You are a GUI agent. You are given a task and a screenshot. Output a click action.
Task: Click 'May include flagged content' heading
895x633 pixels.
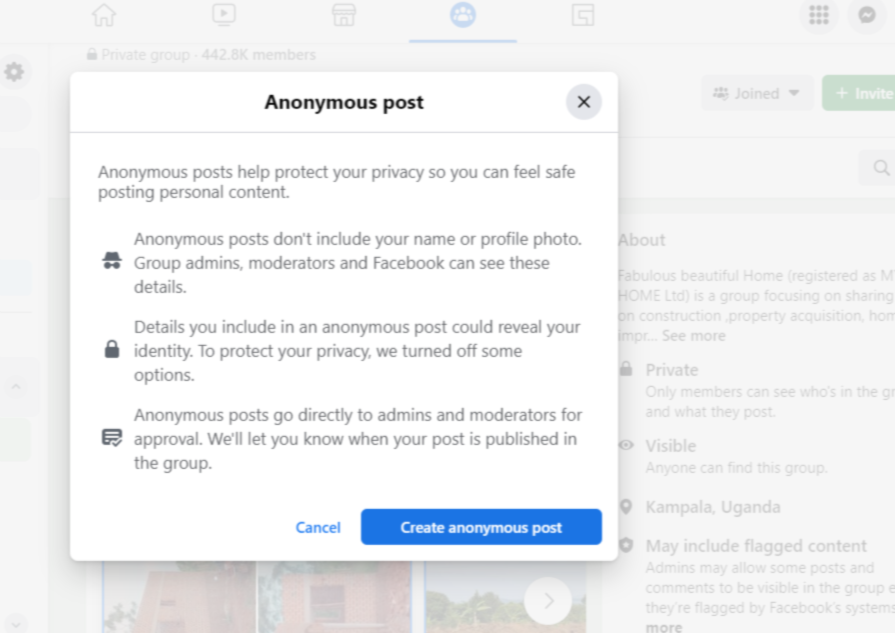756,546
